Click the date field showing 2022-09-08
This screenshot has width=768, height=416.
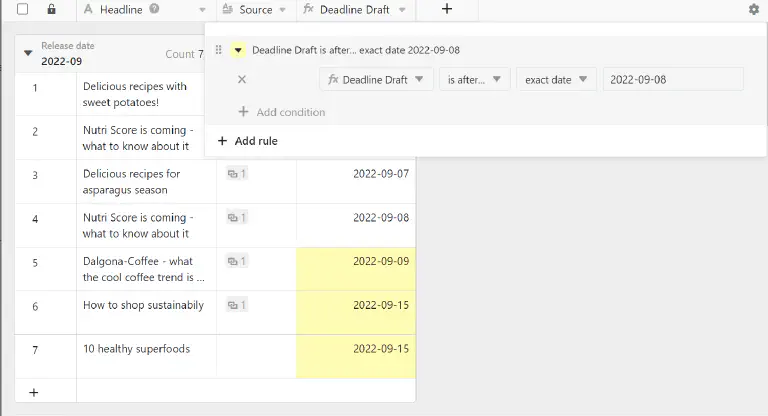tap(672, 79)
